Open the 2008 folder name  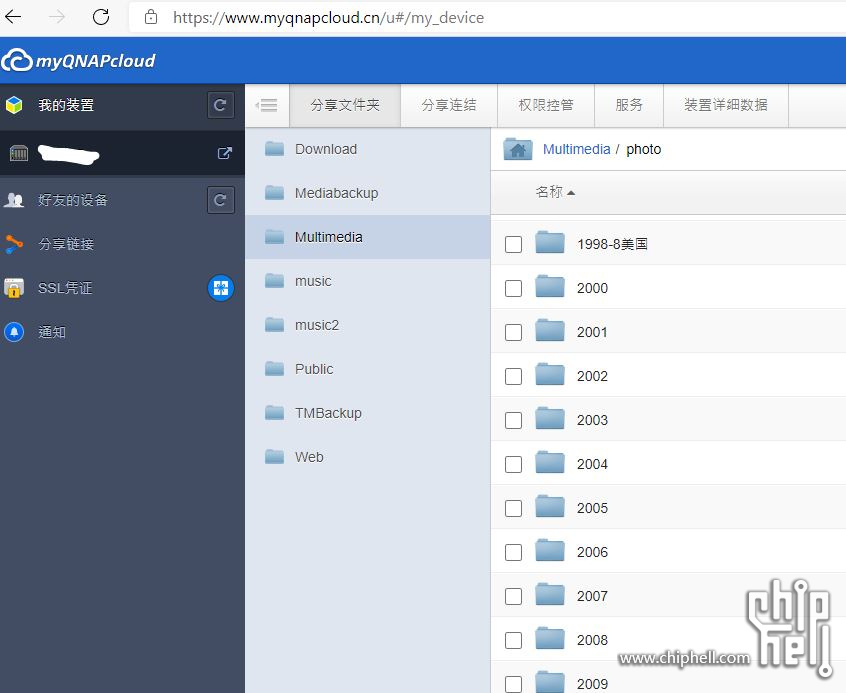coord(592,640)
